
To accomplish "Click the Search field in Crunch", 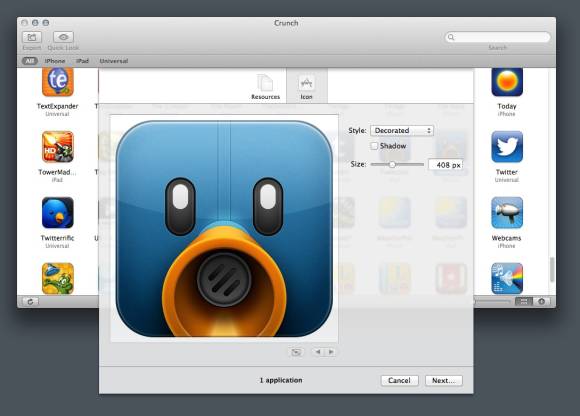I will [x=498, y=37].
